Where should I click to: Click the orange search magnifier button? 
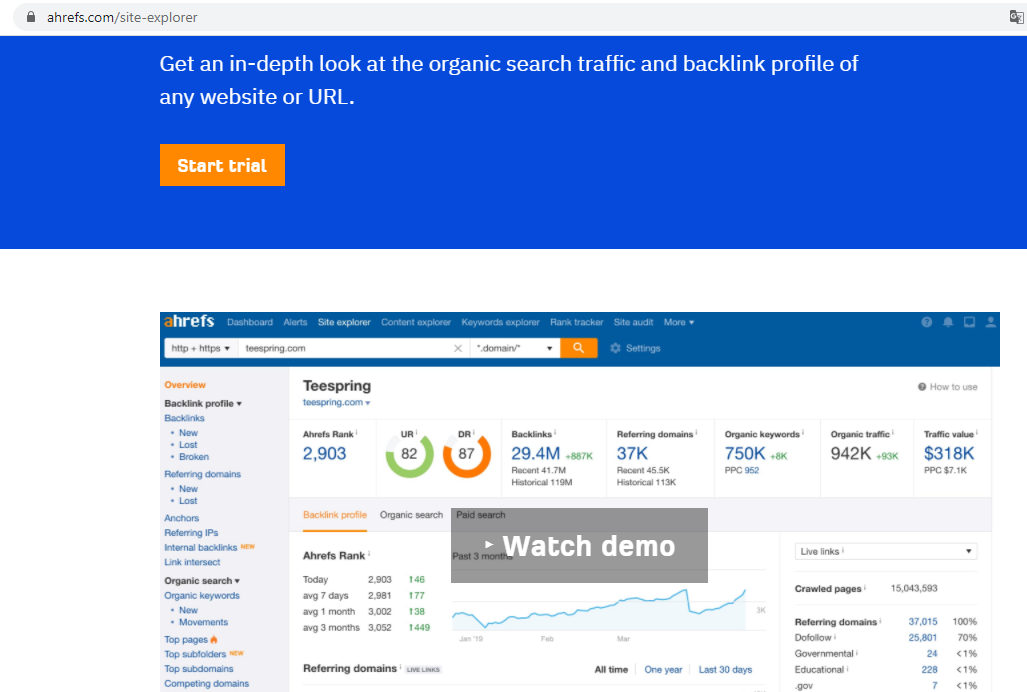point(578,348)
